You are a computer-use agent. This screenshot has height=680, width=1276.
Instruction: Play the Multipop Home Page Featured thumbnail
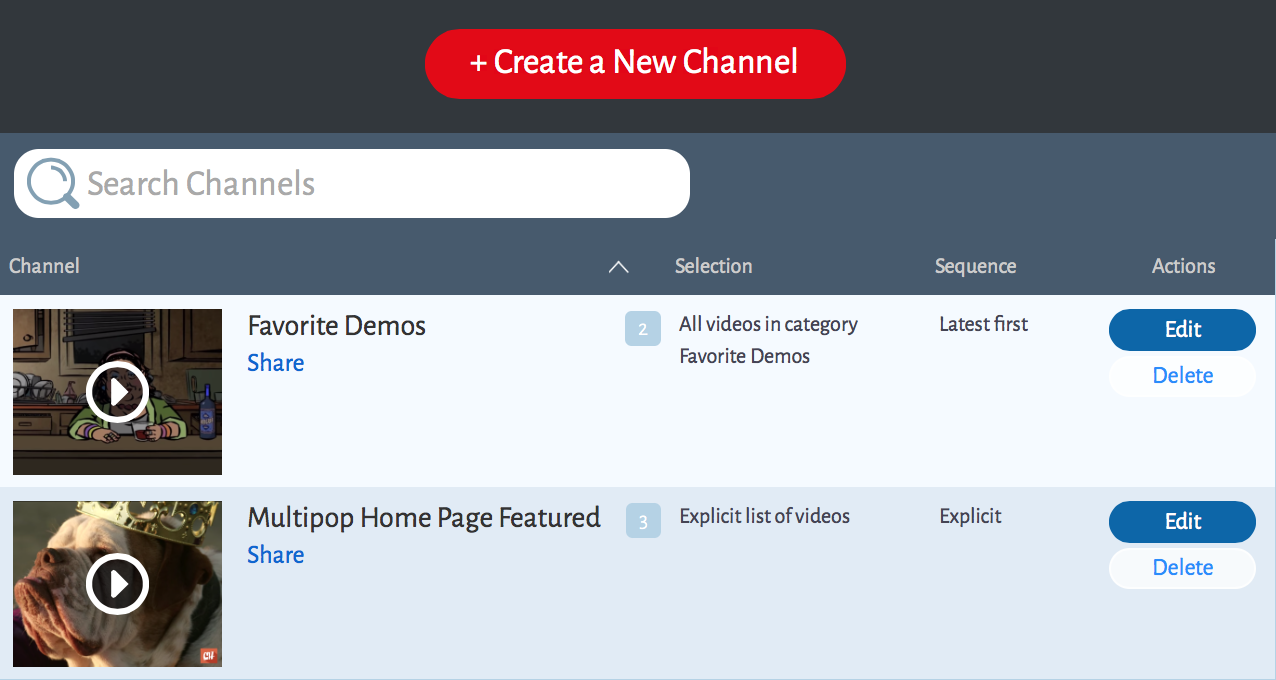coord(117,584)
